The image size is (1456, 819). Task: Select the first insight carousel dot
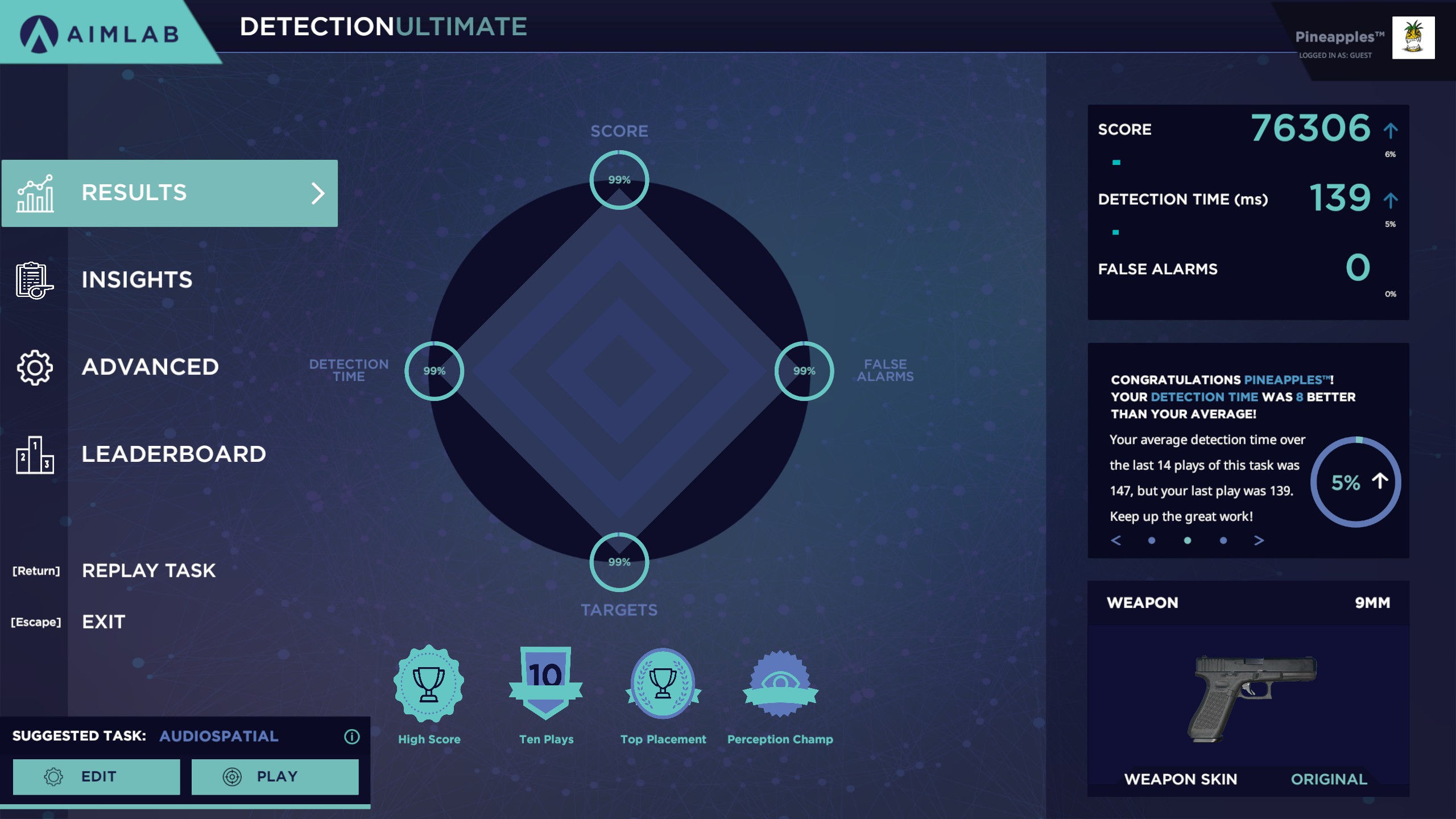coord(1152,540)
